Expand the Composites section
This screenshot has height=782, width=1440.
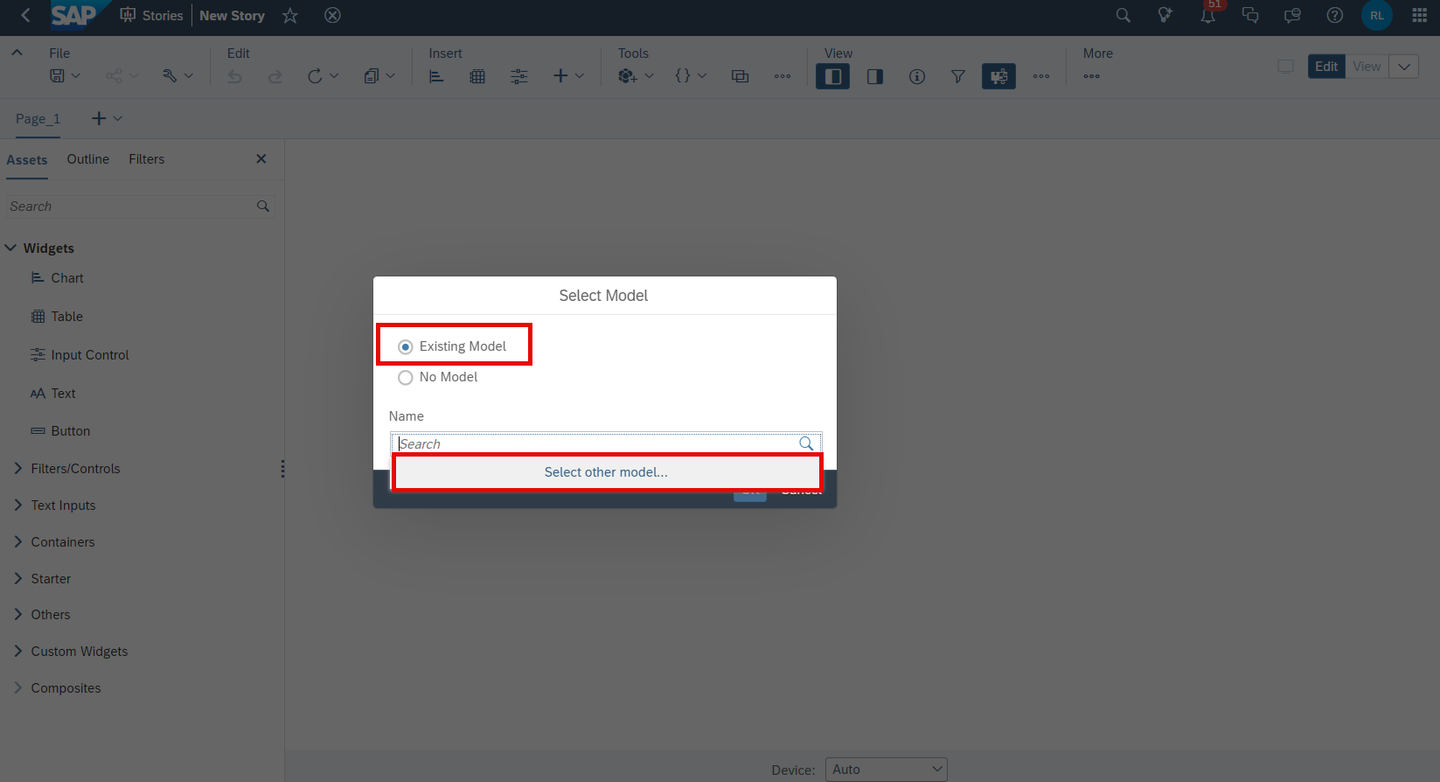pos(18,688)
